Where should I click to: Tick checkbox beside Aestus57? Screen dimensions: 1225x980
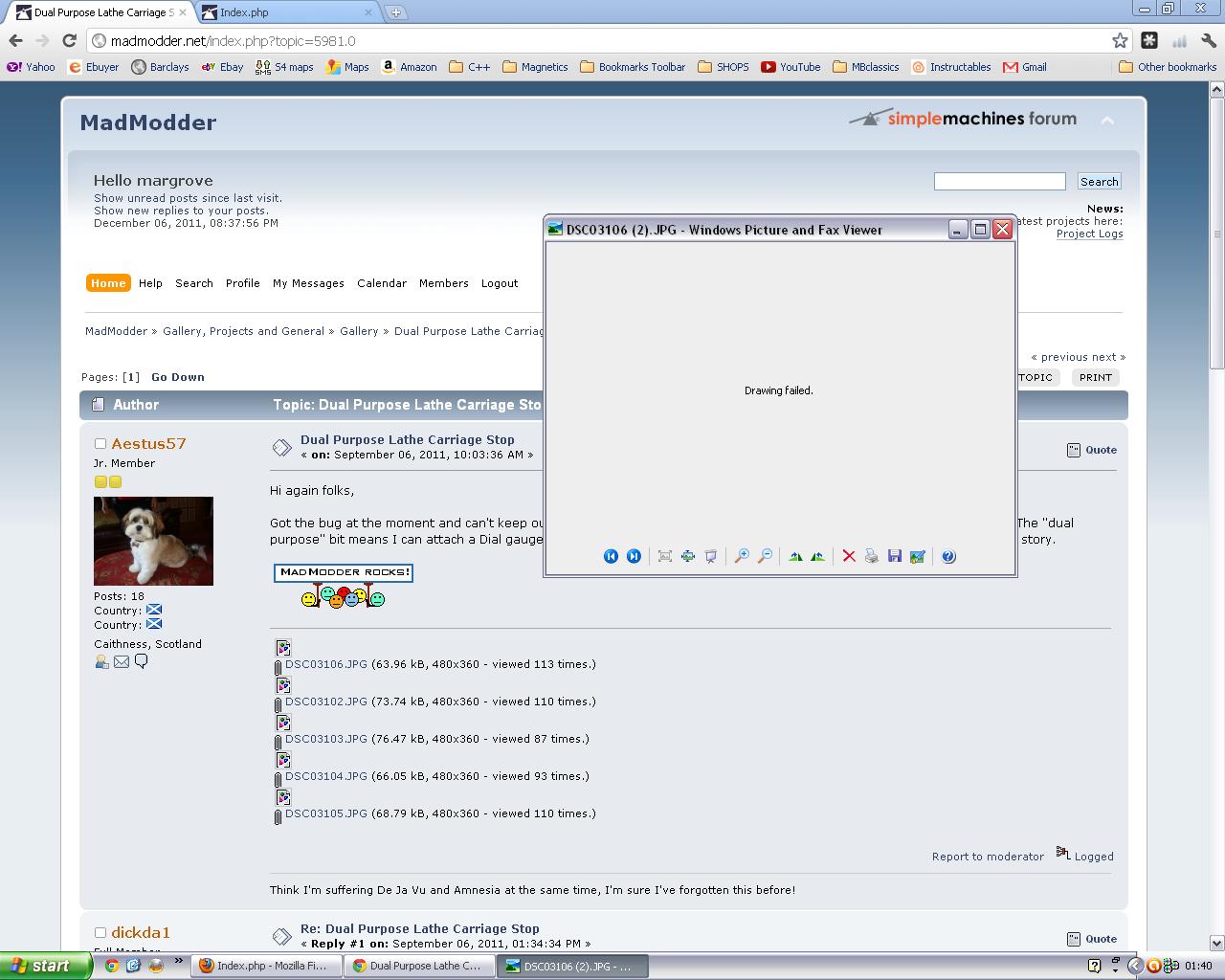pyautogui.click(x=100, y=444)
